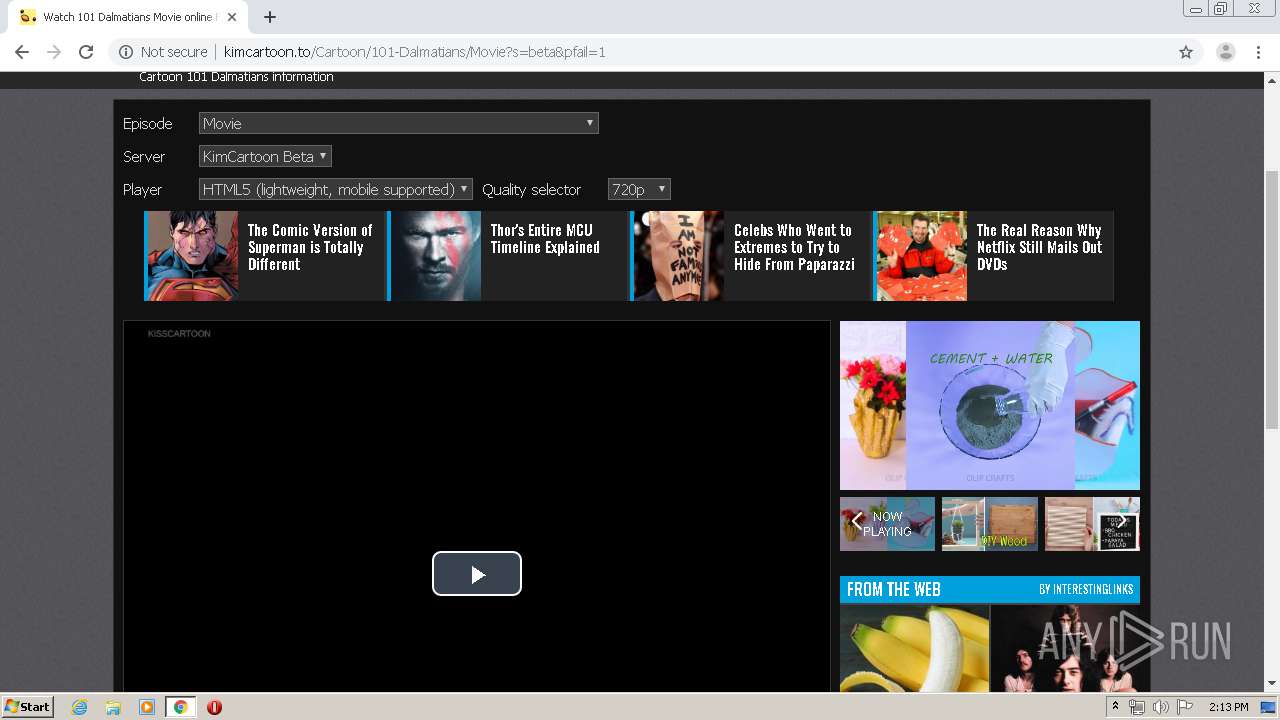Open Thor's Entire MCU Timeline article
The image size is (1280, 720).
tap(545, 239)
